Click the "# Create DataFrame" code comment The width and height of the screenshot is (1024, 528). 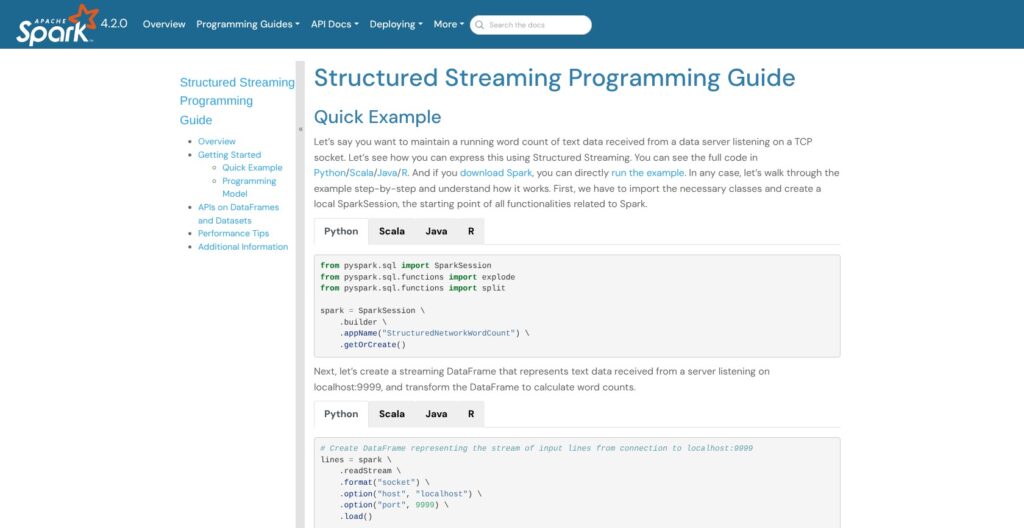pyautogui.click(x=536, y=448)
